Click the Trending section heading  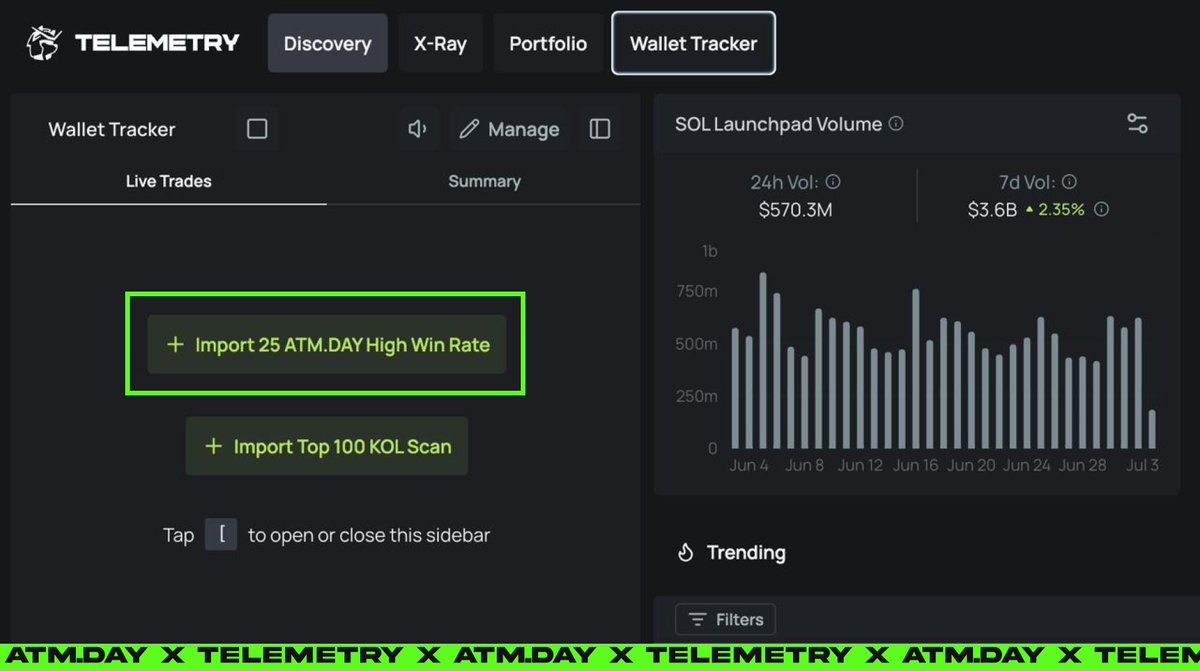coord(746,553)
